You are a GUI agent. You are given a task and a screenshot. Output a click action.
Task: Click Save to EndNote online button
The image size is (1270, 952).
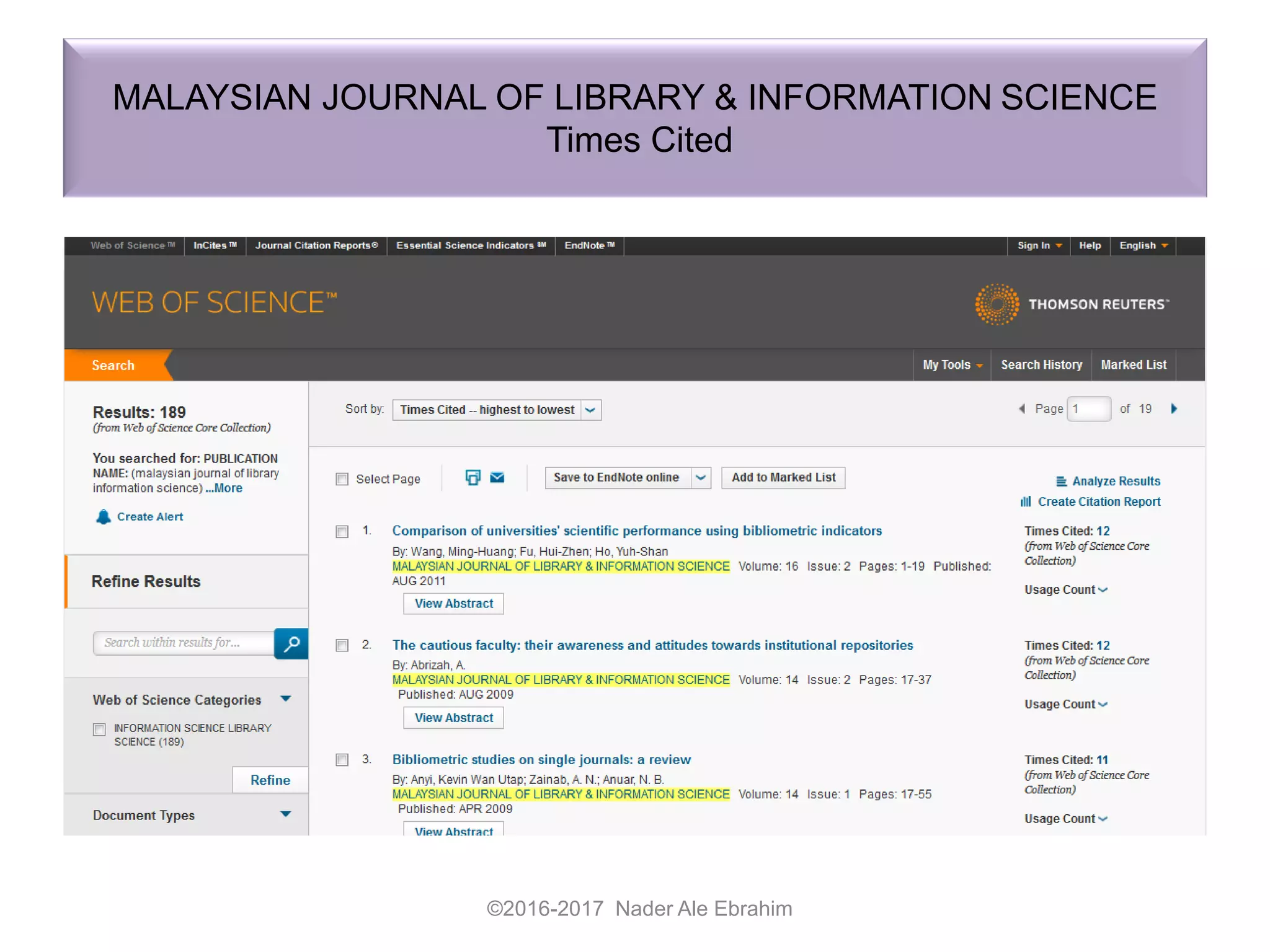pos(618,478)
